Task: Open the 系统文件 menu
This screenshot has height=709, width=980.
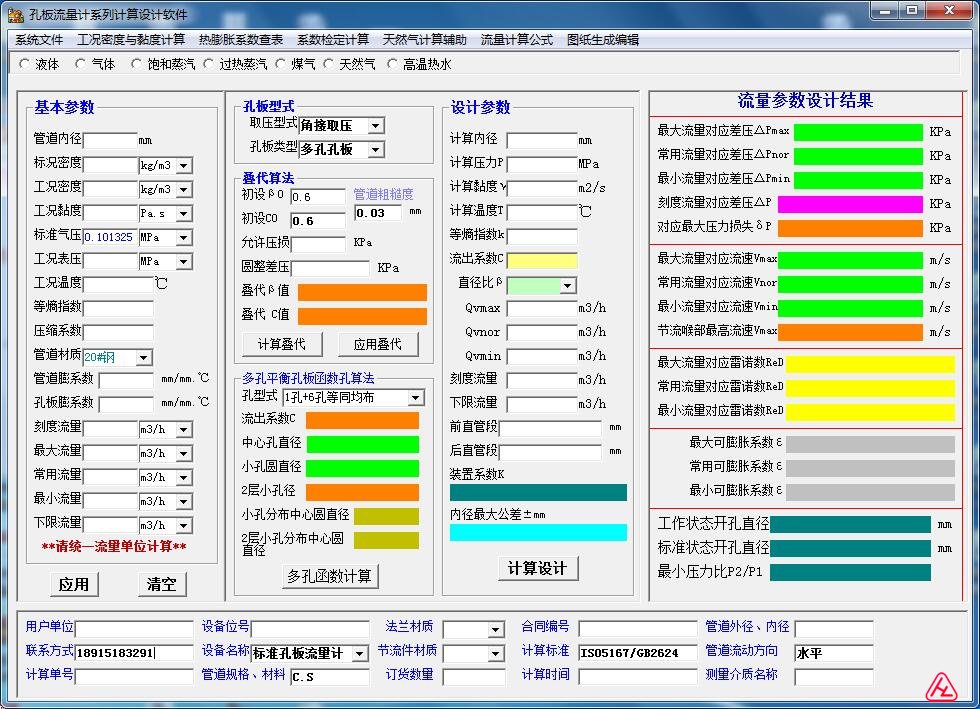Action: (39, 40)
